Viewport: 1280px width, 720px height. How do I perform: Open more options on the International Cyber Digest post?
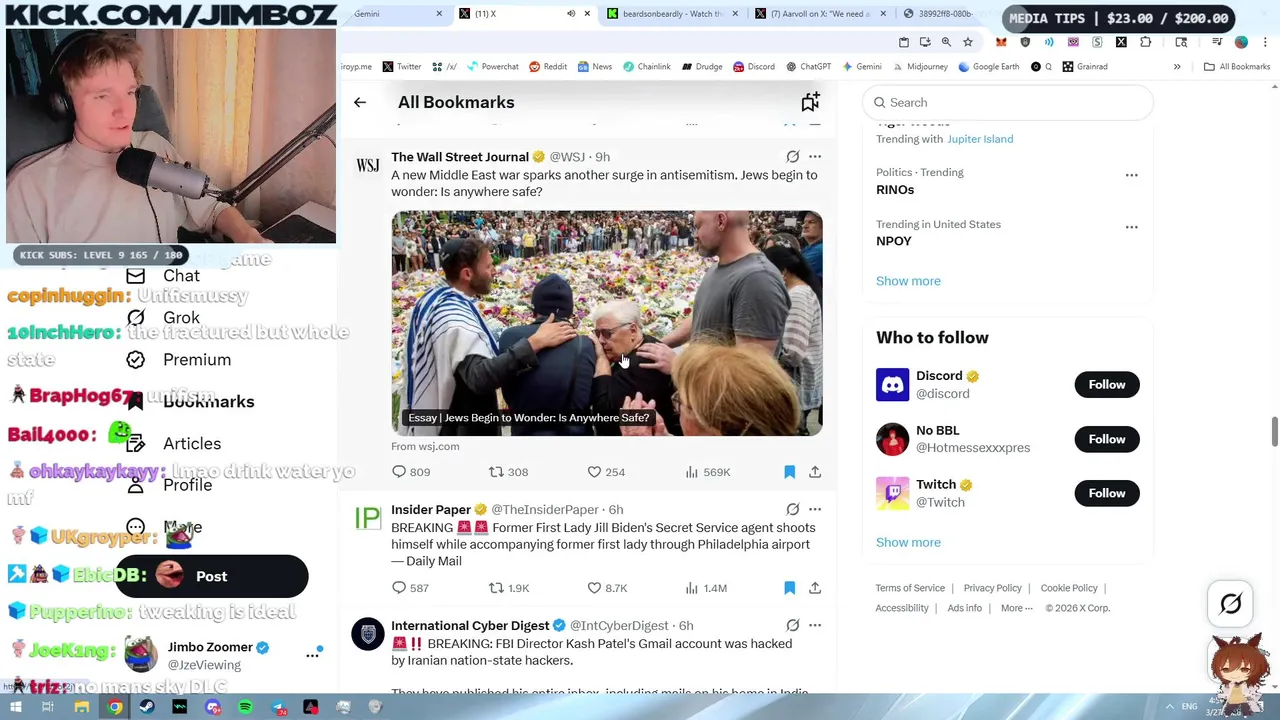[815, 625]
